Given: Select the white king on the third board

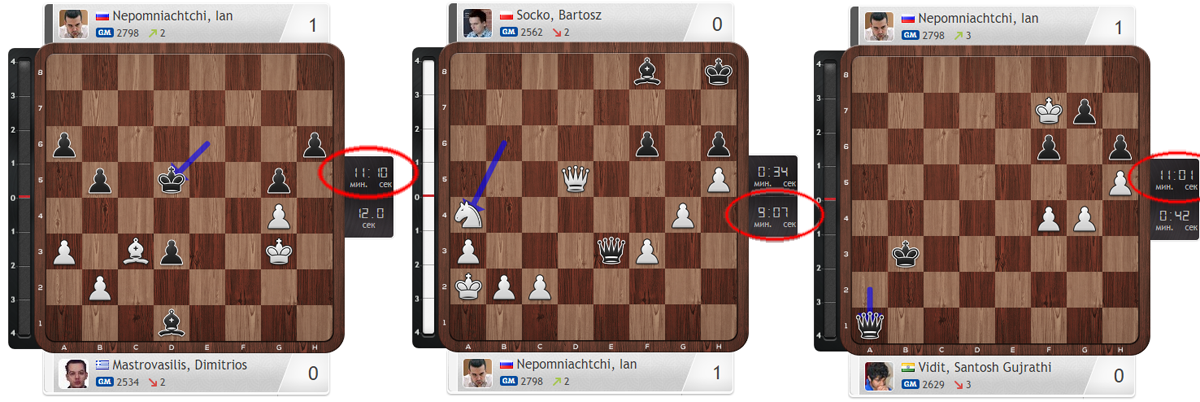Looking at the screenshot, I should click(x=1049, y=110).
